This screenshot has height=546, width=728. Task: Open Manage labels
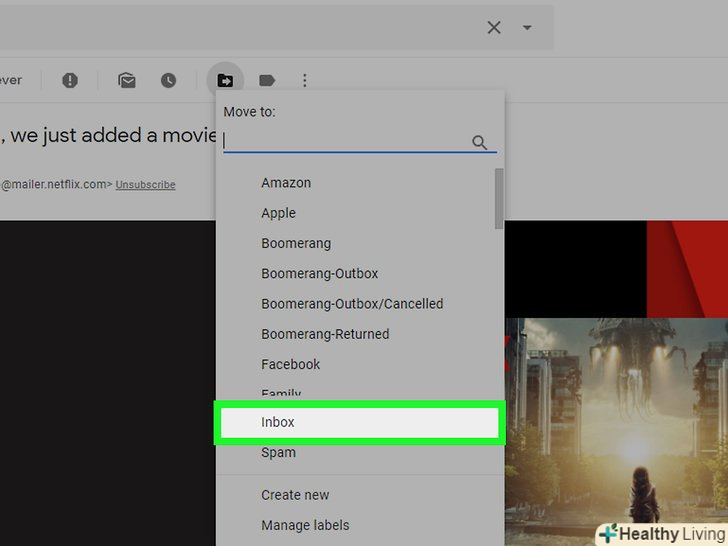305,525
